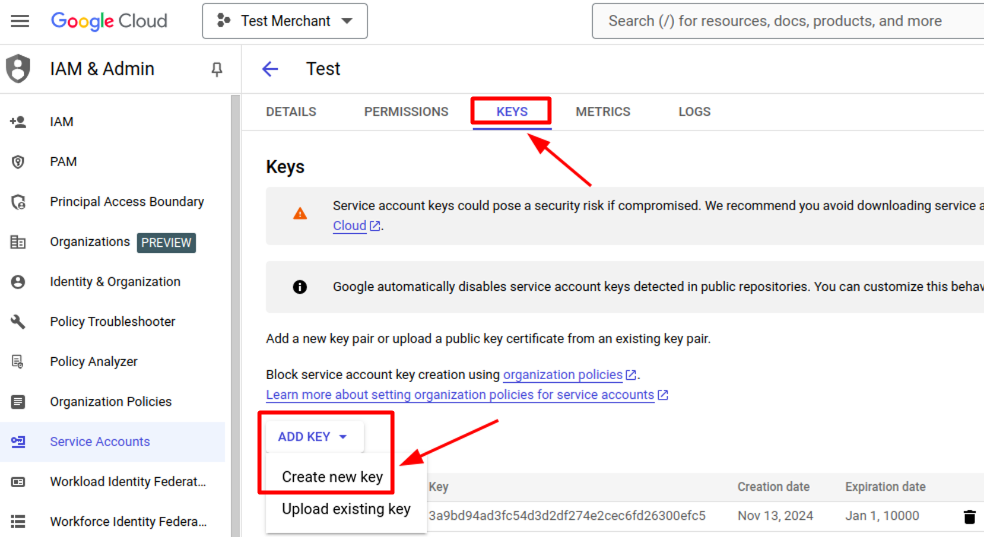Click the IAM & Admin shield icon
Image resolution: width=984 pixels, height=537 pixels.
18,68
